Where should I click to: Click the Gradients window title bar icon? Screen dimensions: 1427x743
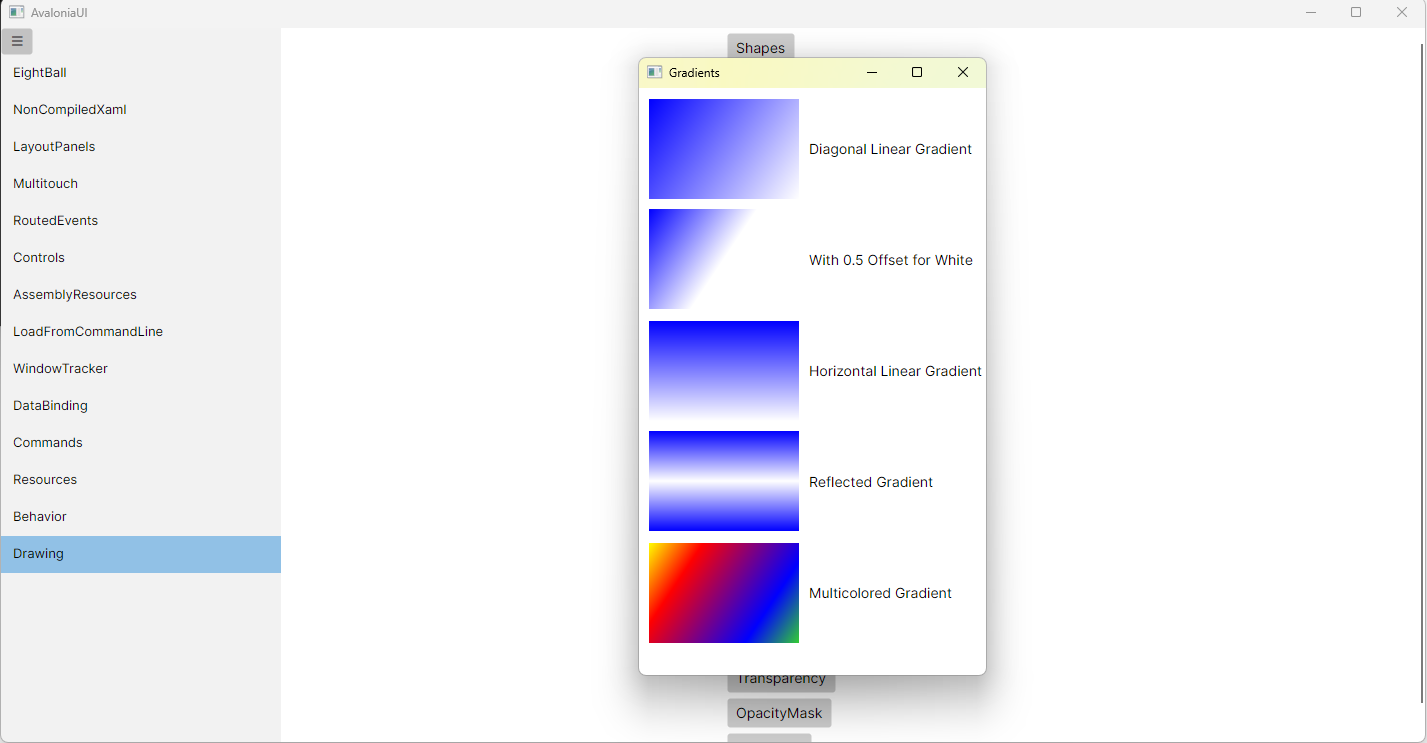[655, 72]
